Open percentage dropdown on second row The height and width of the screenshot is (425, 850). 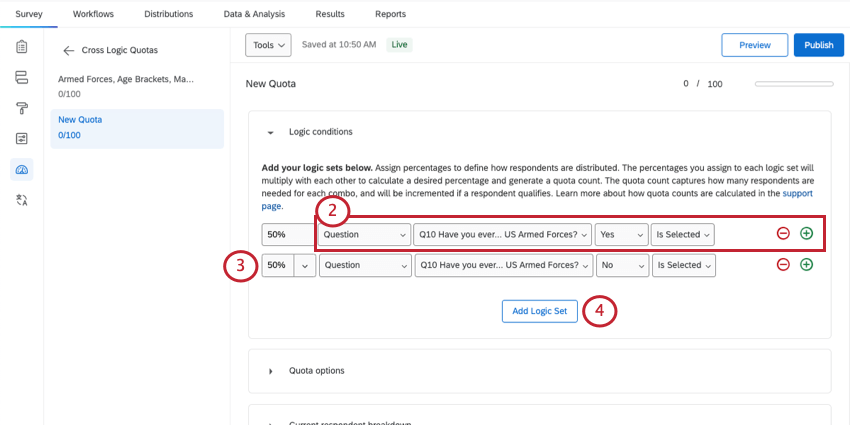pos(305,265)
